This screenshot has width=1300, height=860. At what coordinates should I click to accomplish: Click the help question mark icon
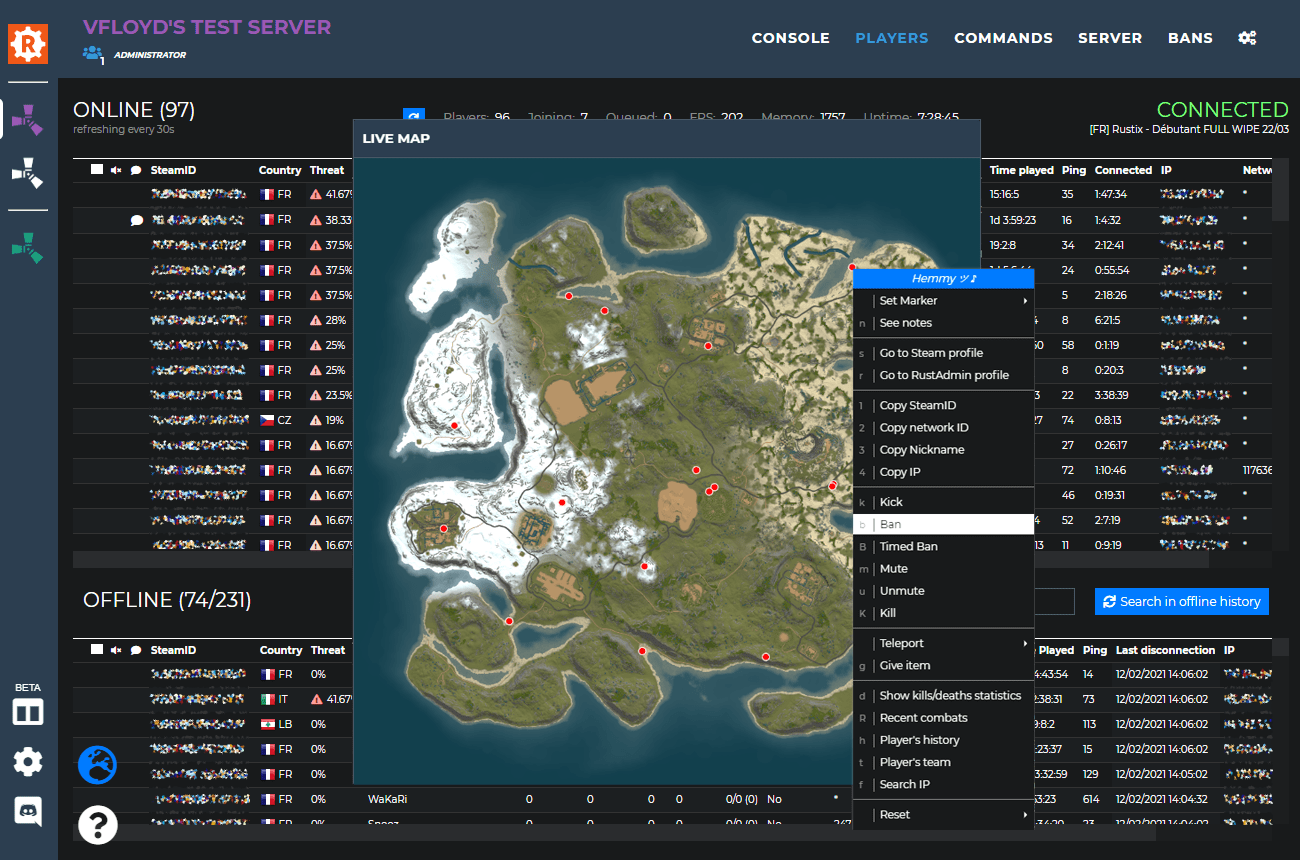(x=97, y=826)
